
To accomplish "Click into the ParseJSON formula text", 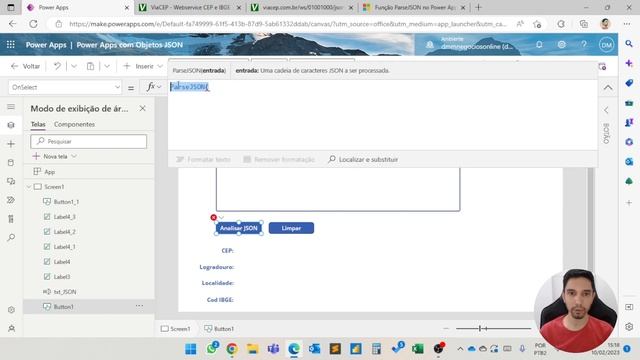I will pos(189,87).
